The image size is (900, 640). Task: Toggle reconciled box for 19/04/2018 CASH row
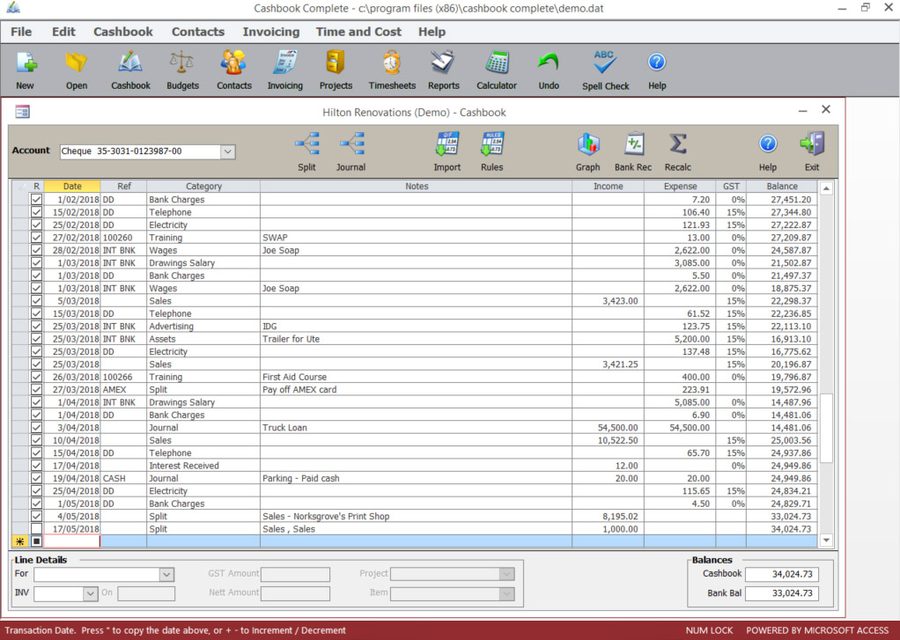tap(37, 478)
